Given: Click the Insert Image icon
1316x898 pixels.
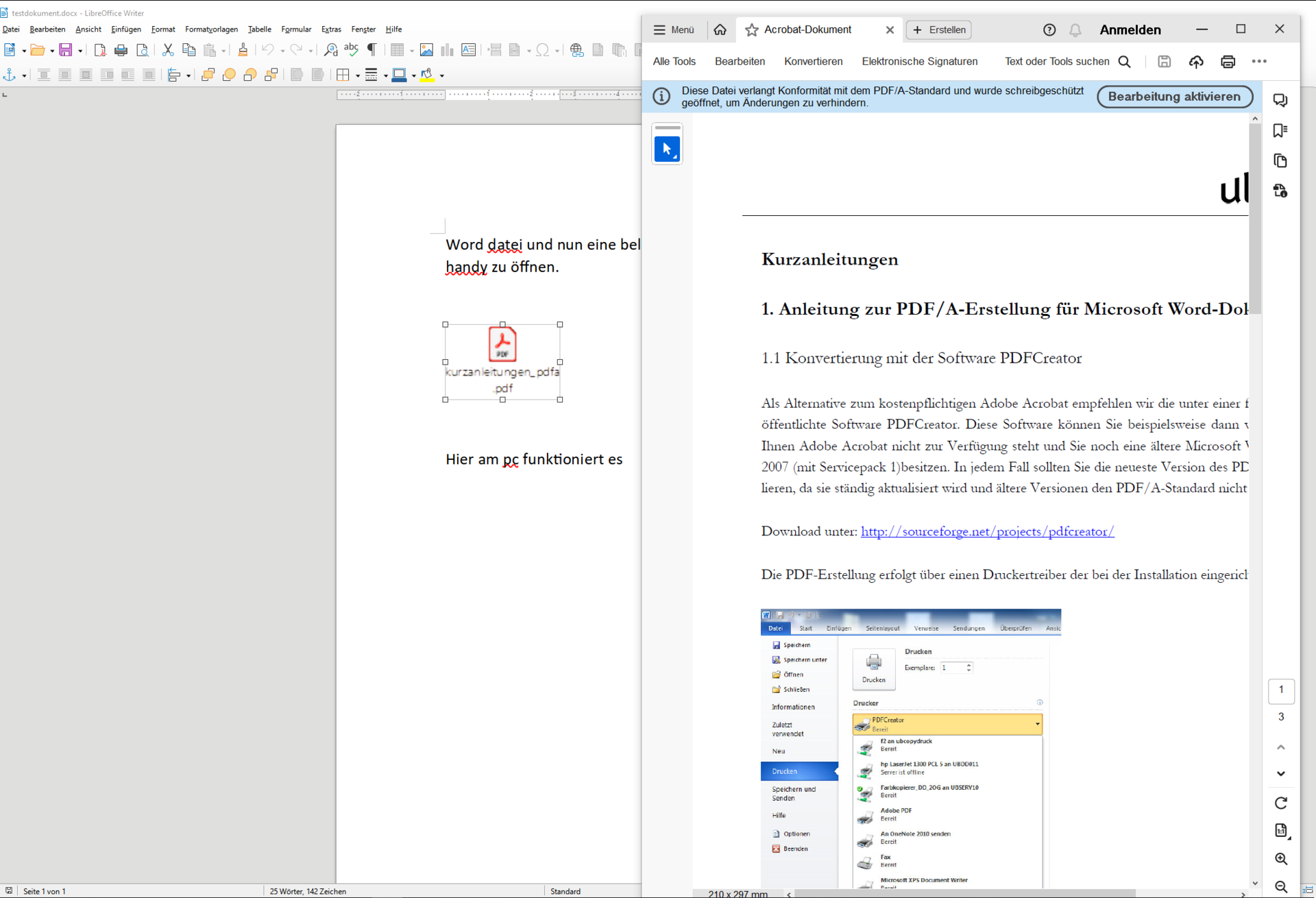Looking at the screenshot, I should pos(426,50).
